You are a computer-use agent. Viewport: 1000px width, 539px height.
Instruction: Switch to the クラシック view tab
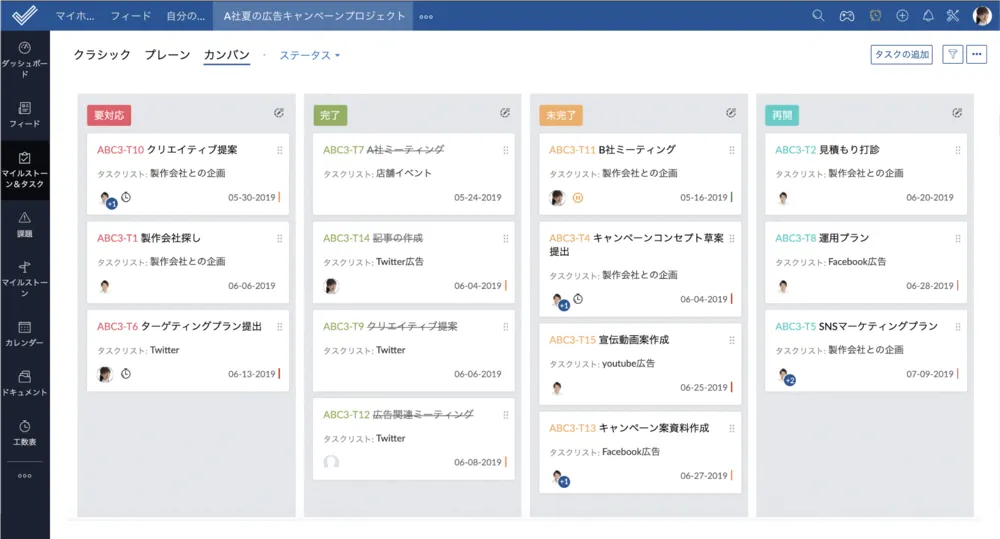pyautogui.click(x=102, y=55)
